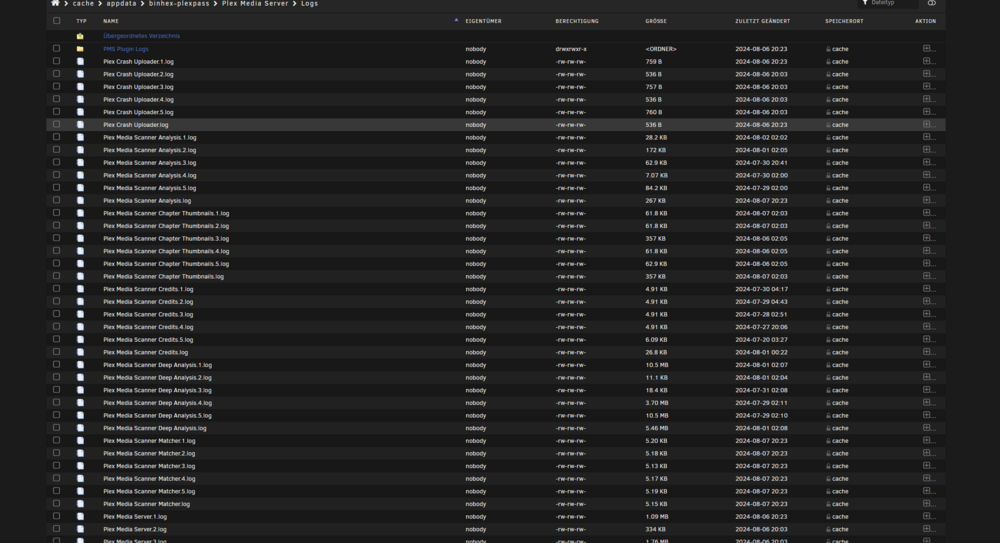Select file name Plex Media Scanner Chapter Thumbnails.log
The height and width of the screenshot is (543, 1000).
(x=163, y=276)
